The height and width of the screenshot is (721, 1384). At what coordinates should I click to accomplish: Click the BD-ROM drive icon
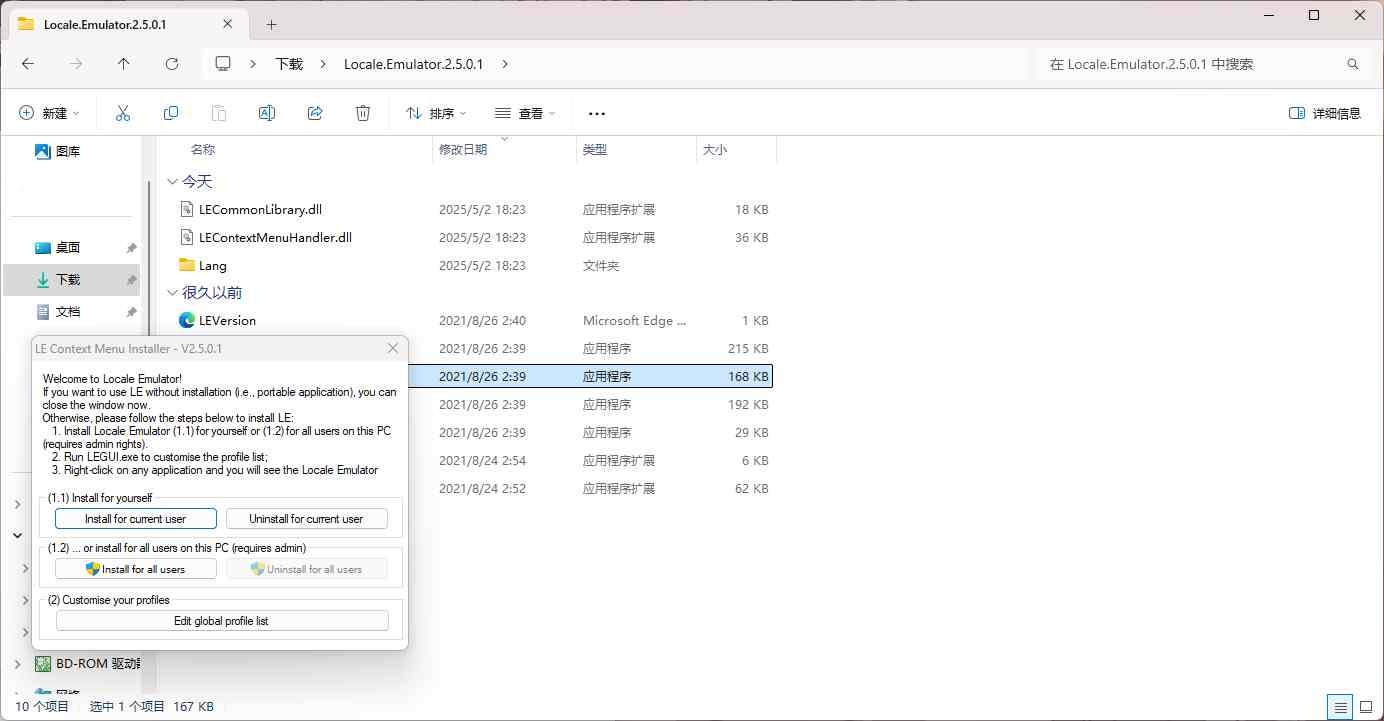pos(43,663)
